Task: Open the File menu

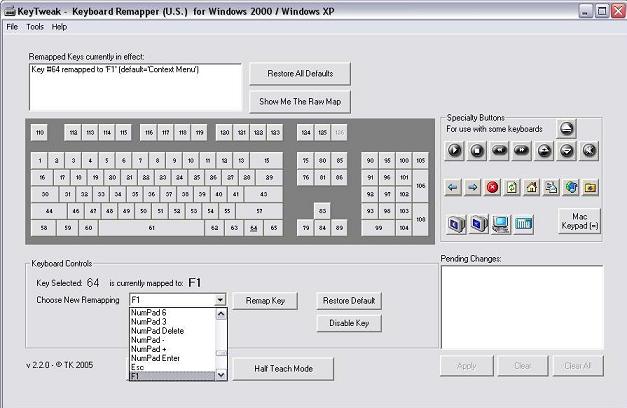Action: [x=12, y=27]
